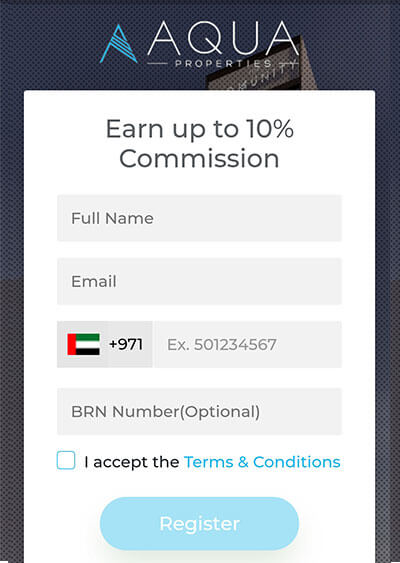Open the Terms & Conditions link
The height and width of the screenshot is (563, 400).
(x=262, y=462)
